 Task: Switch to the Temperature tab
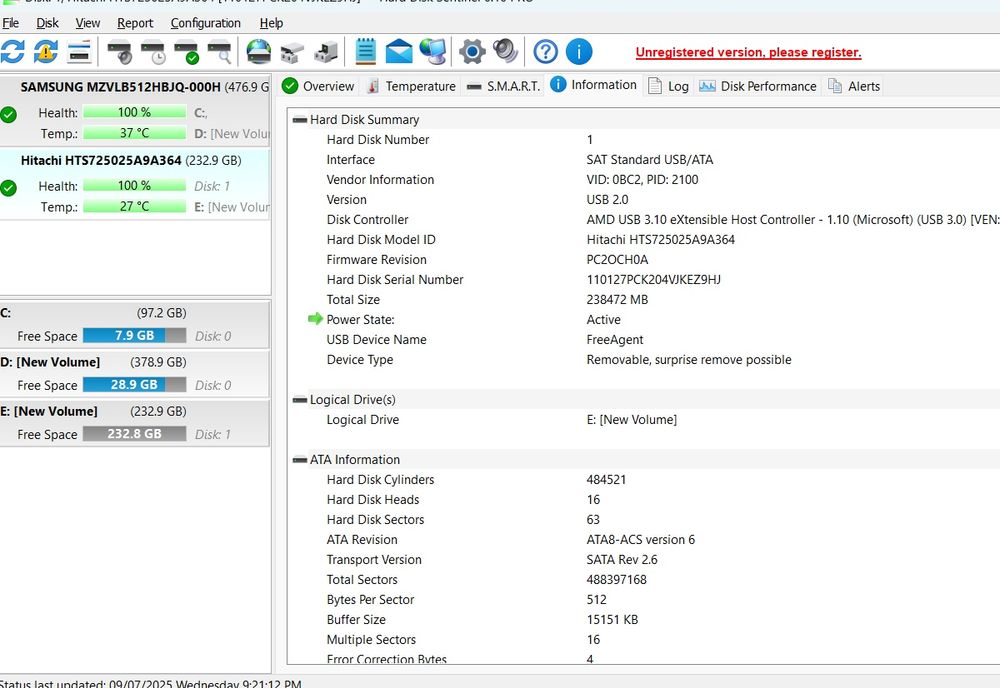411,86
